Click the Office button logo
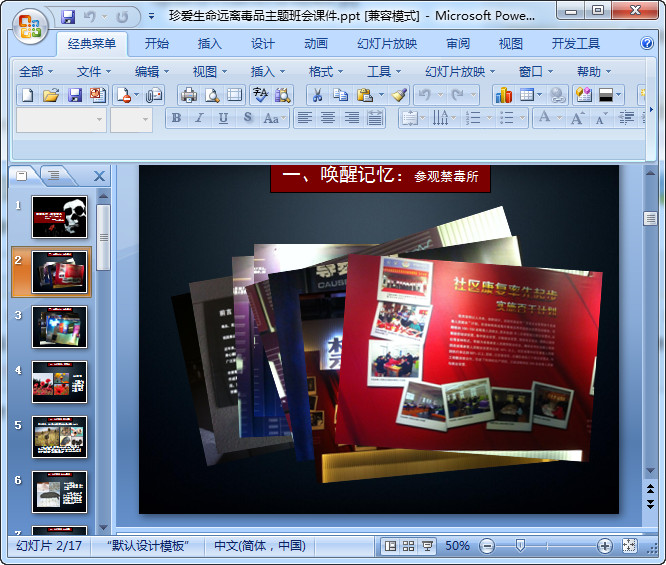 [x=29, y=25]
